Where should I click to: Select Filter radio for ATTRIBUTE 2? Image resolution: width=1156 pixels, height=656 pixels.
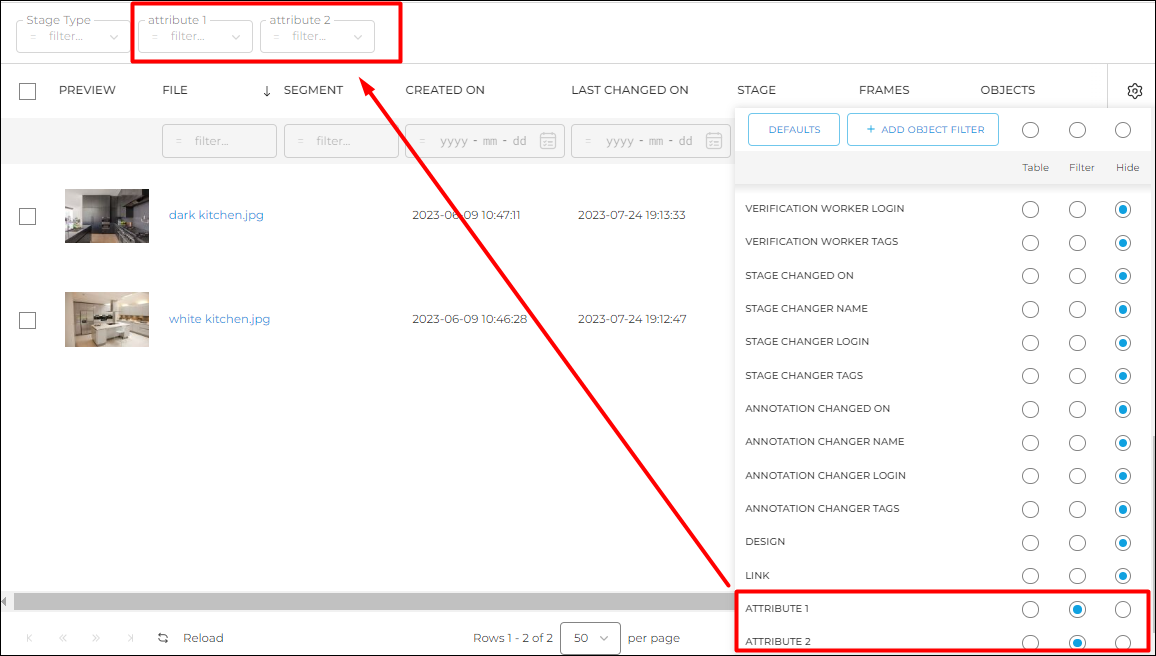click(x=1077, y=642)
